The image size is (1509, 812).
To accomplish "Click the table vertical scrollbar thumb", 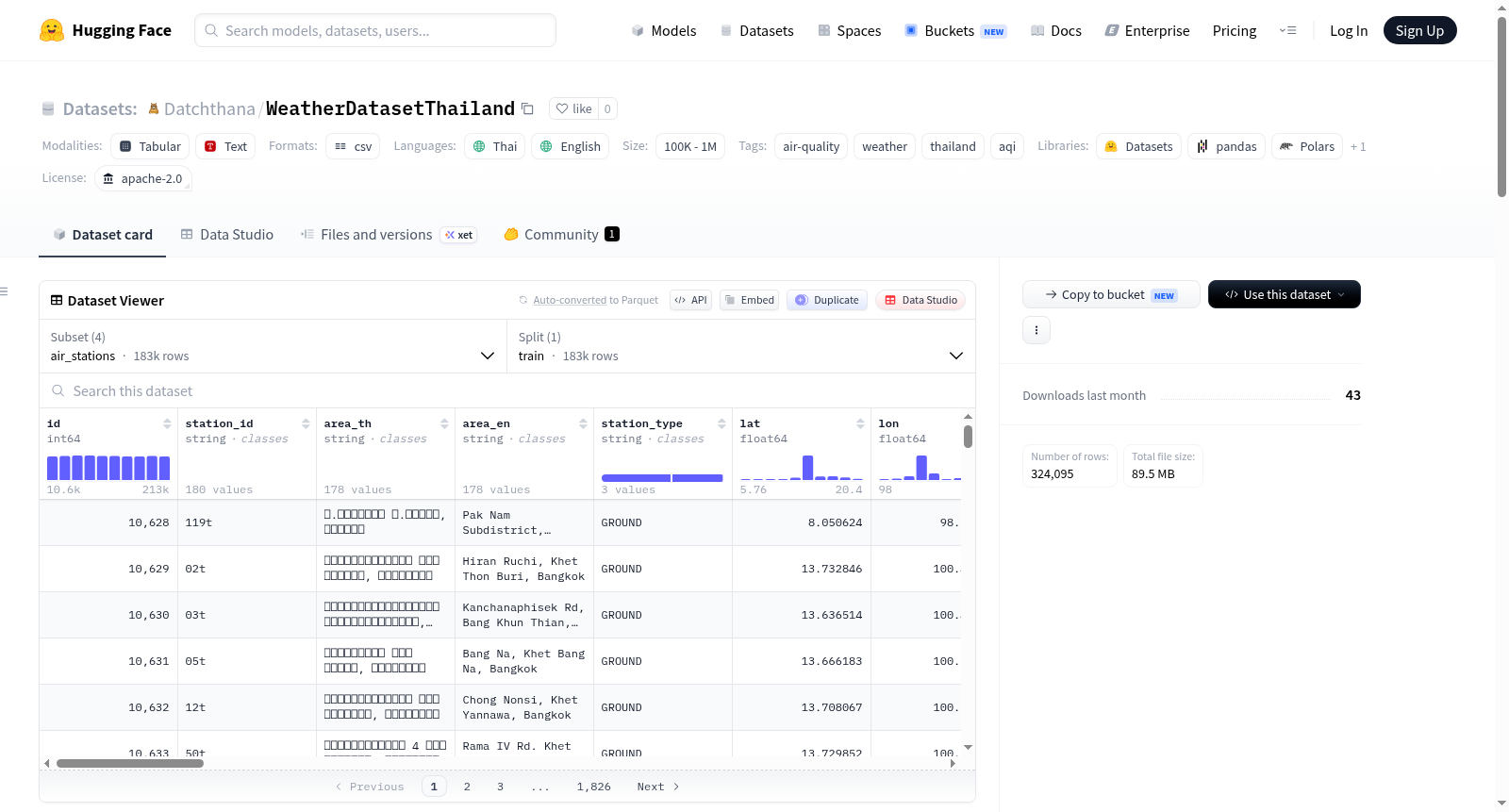I will coord(968,437).
